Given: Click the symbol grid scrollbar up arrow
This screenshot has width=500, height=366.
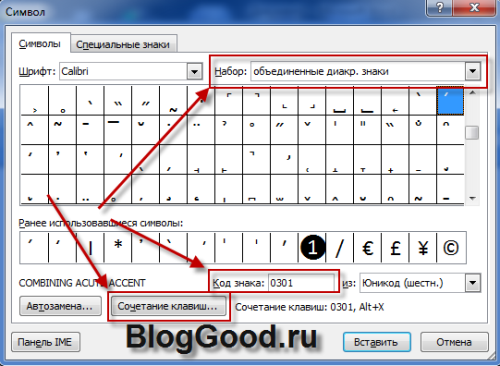Looking at the screenshot, I should point(472,93).
